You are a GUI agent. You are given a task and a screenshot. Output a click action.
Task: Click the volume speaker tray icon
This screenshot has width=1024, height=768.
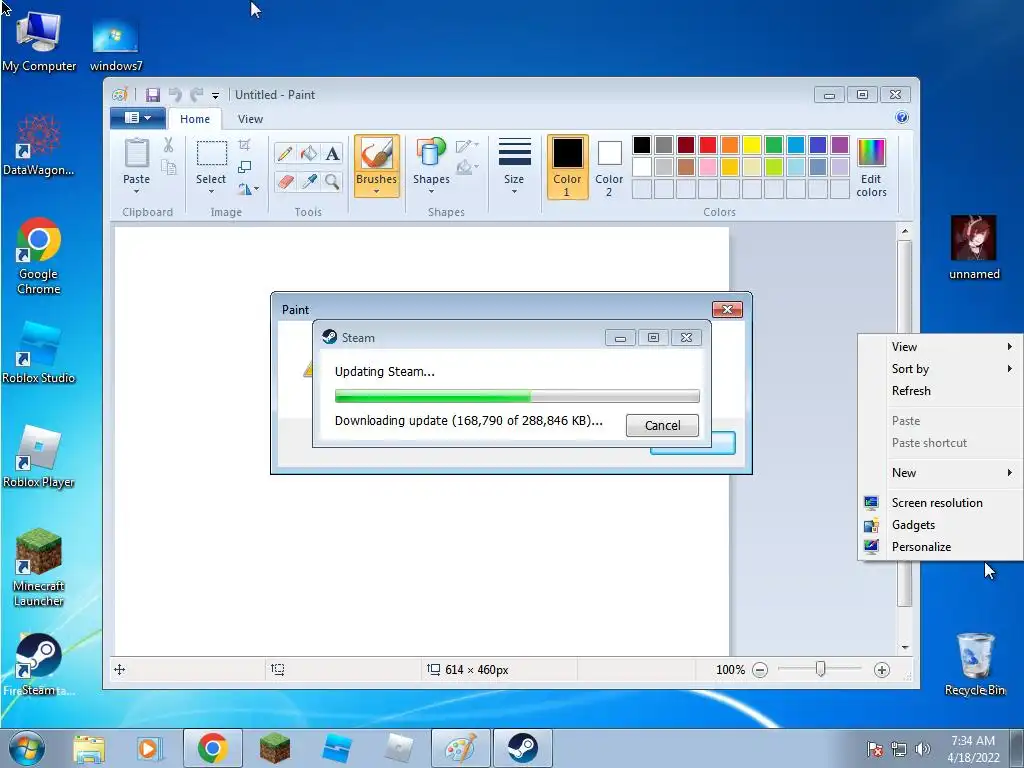(x=923, y=749)
